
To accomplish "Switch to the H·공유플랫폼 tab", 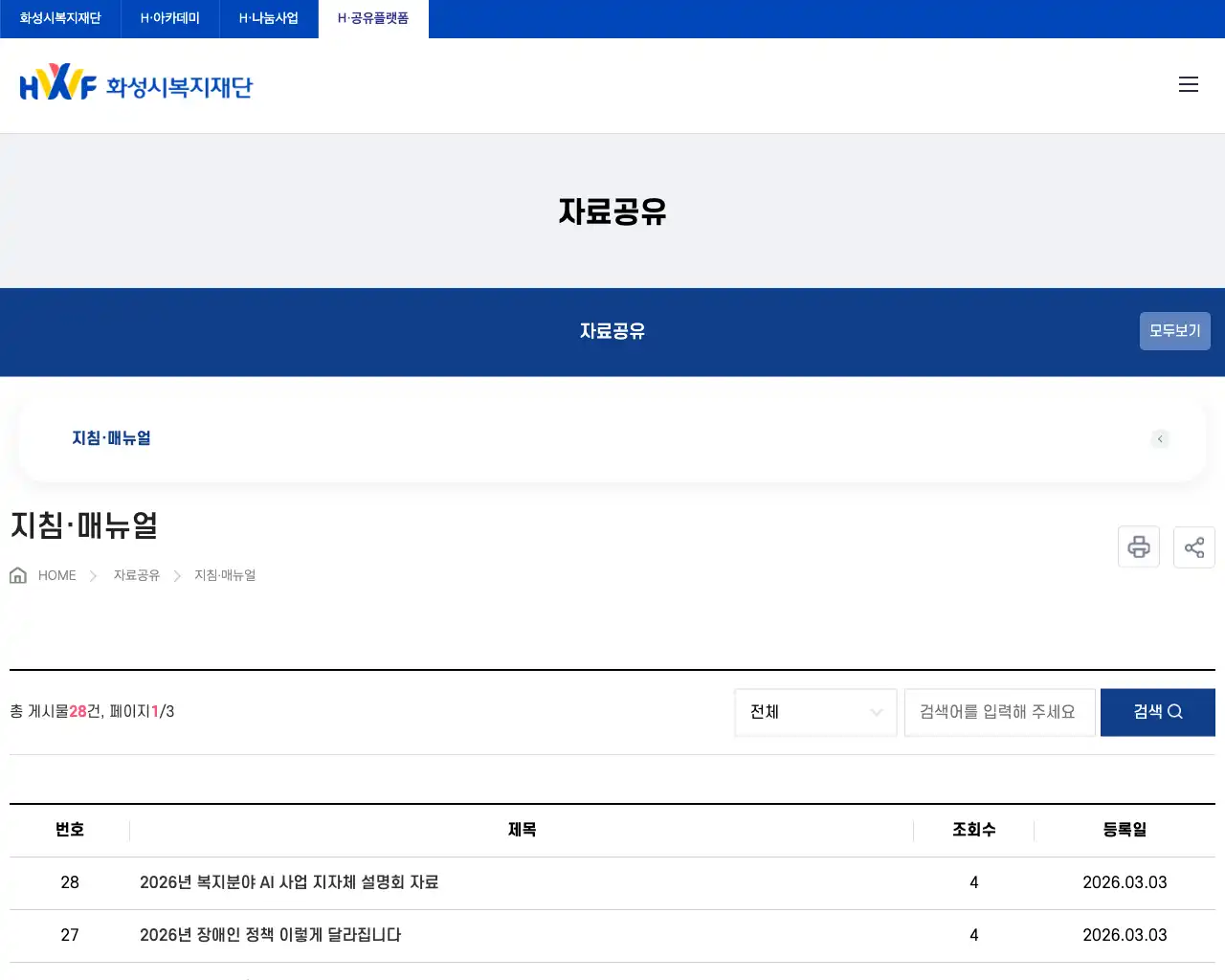I will tap(372, 18).
